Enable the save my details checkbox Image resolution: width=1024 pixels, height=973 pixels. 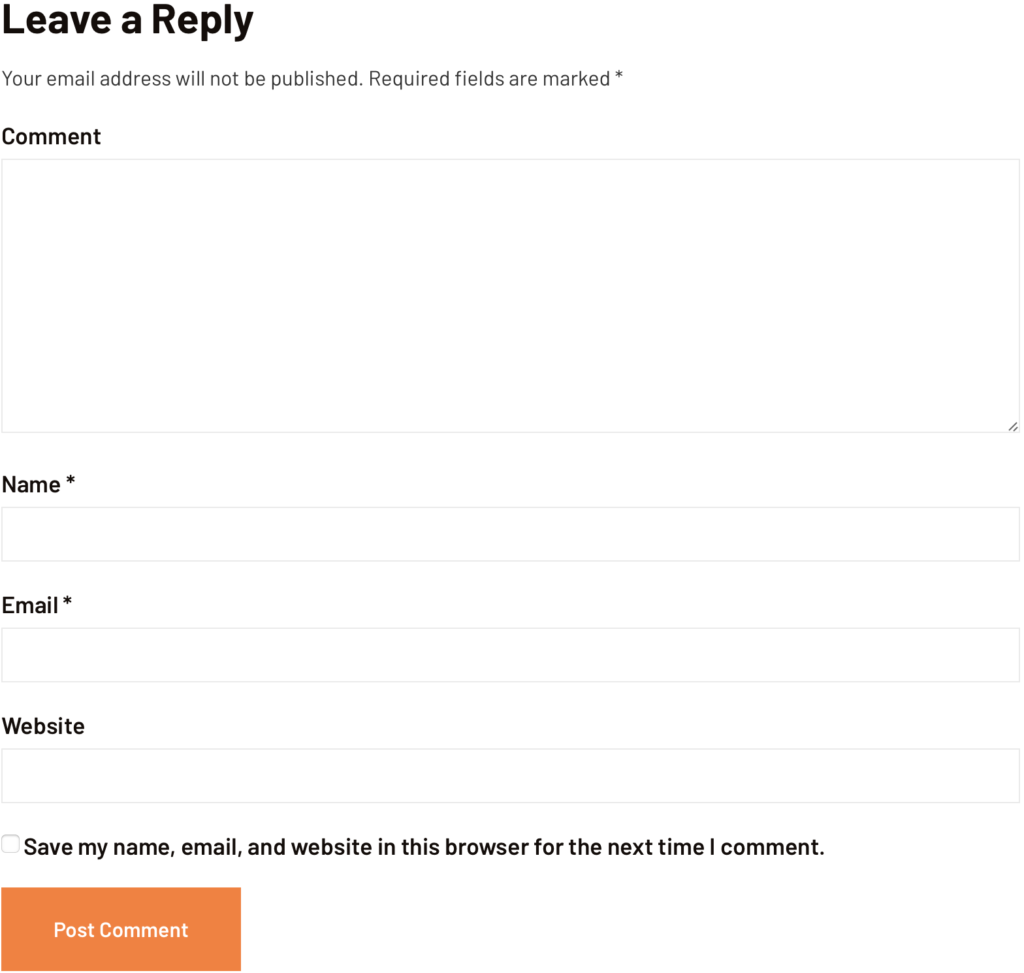pos(10,845)
